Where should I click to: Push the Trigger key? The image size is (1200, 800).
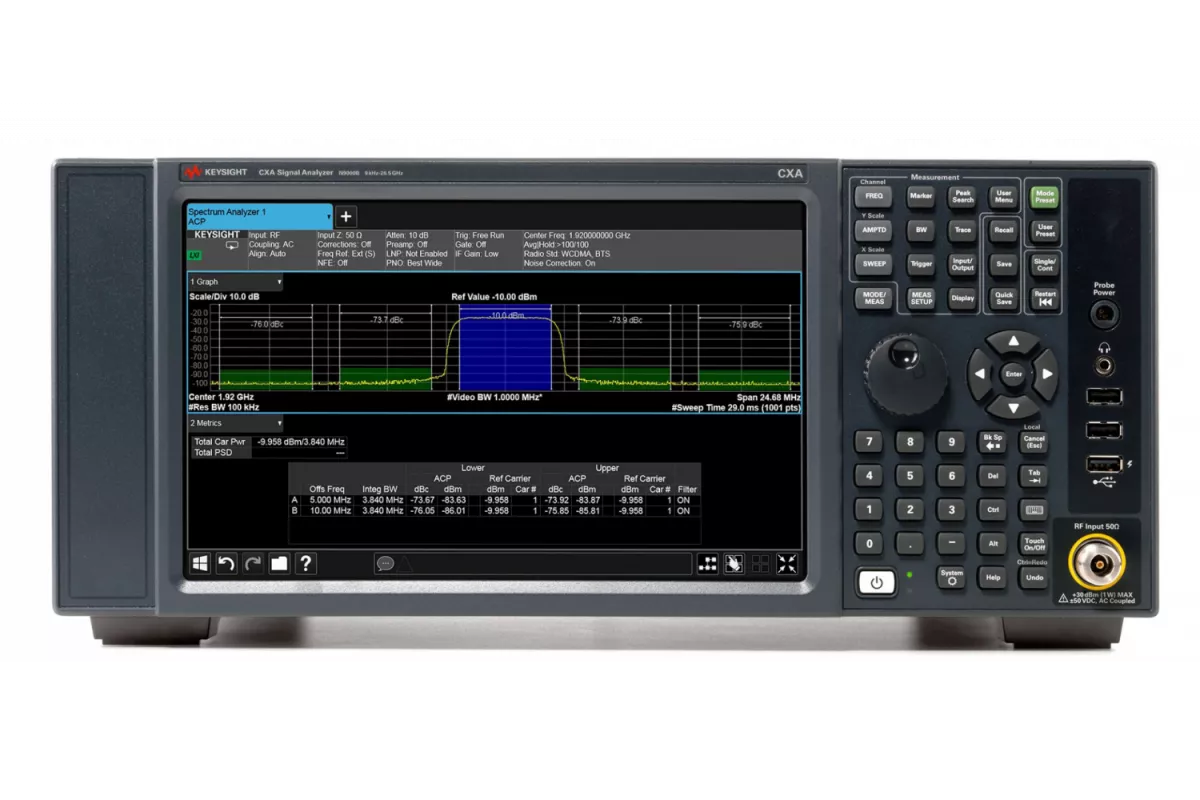(921, 264)
